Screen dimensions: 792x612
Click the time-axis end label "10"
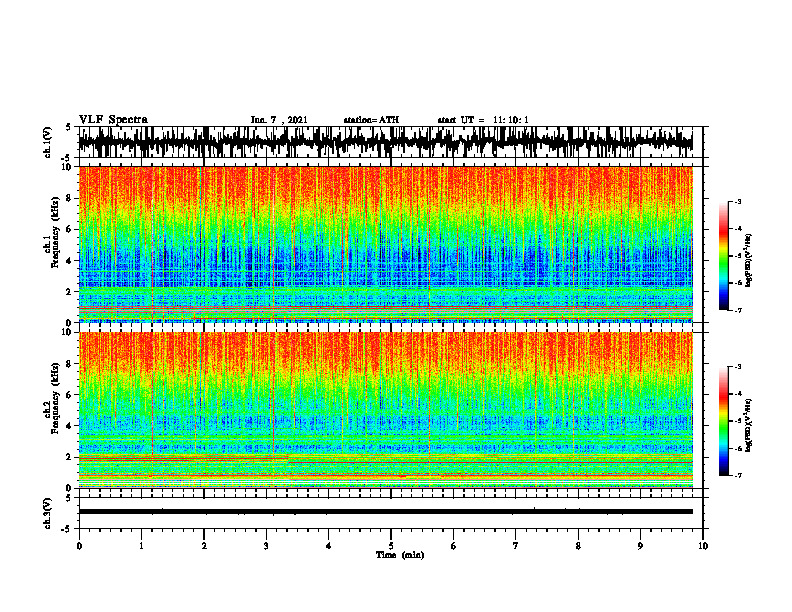703,546
